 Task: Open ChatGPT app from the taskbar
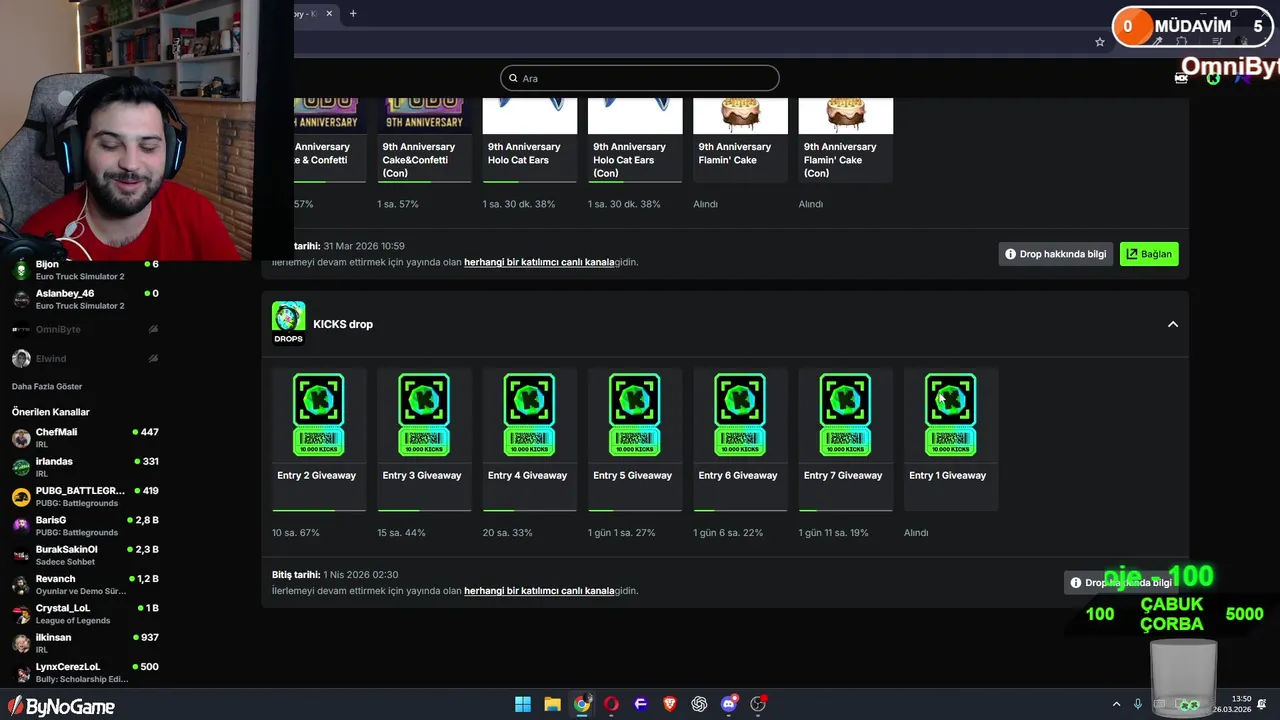pyautogui.click(x=699, y=704)
